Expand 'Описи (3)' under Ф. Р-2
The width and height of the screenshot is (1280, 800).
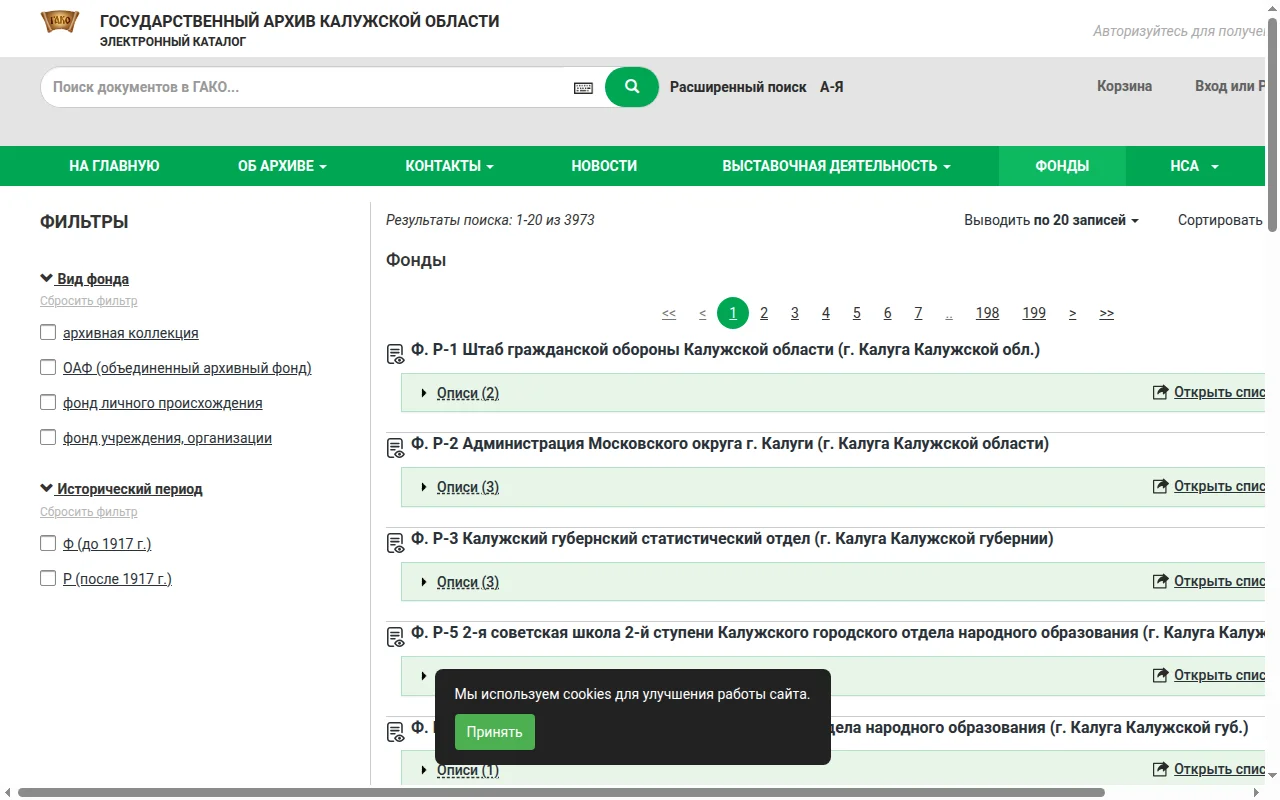coord(467,487)
